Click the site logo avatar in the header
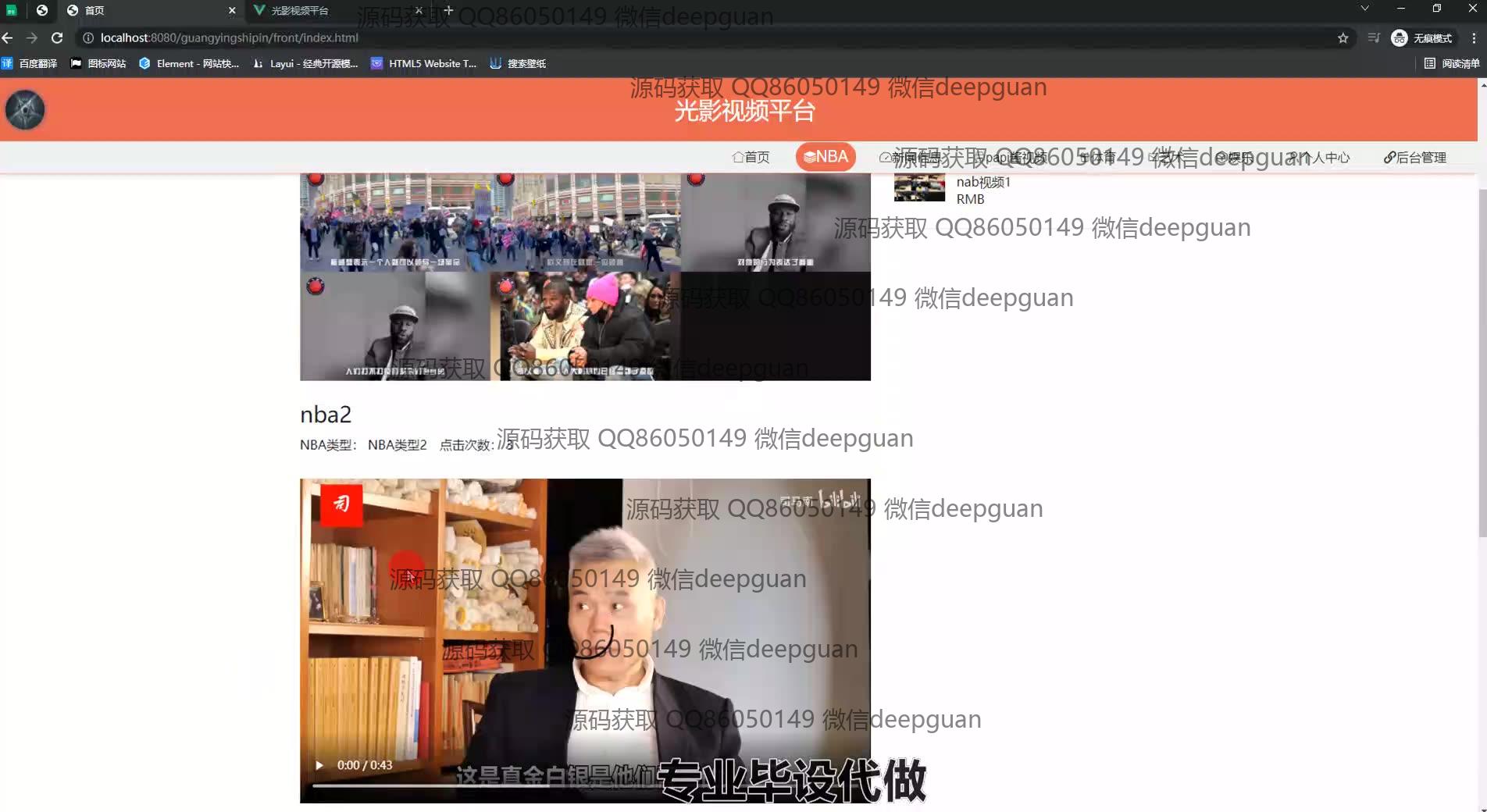The width and height of the screenshot is (1487, 812). pos(25,109)
